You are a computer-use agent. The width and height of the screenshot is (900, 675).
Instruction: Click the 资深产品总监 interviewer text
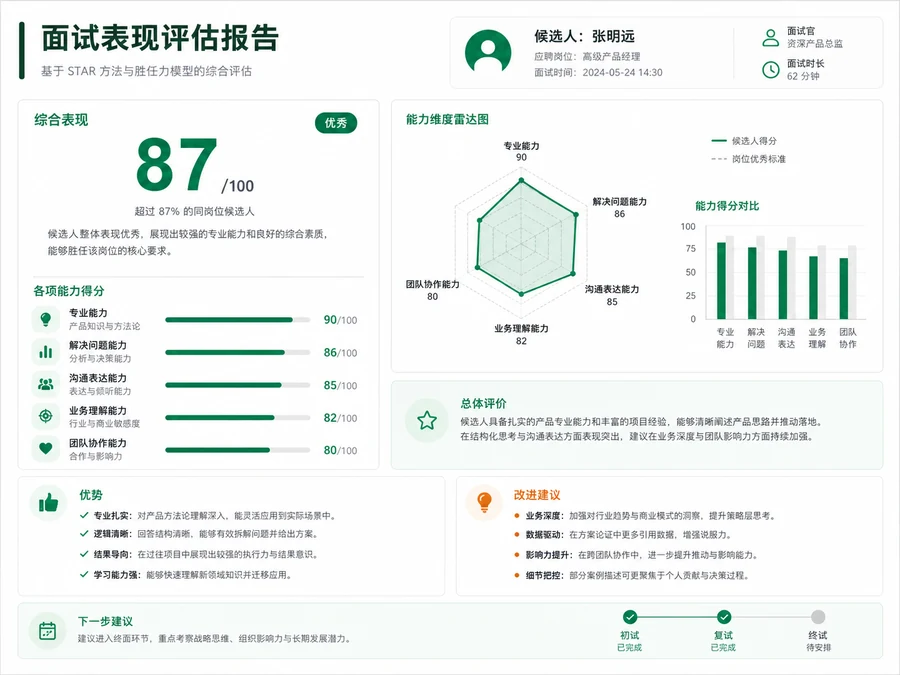click(814, 44)
